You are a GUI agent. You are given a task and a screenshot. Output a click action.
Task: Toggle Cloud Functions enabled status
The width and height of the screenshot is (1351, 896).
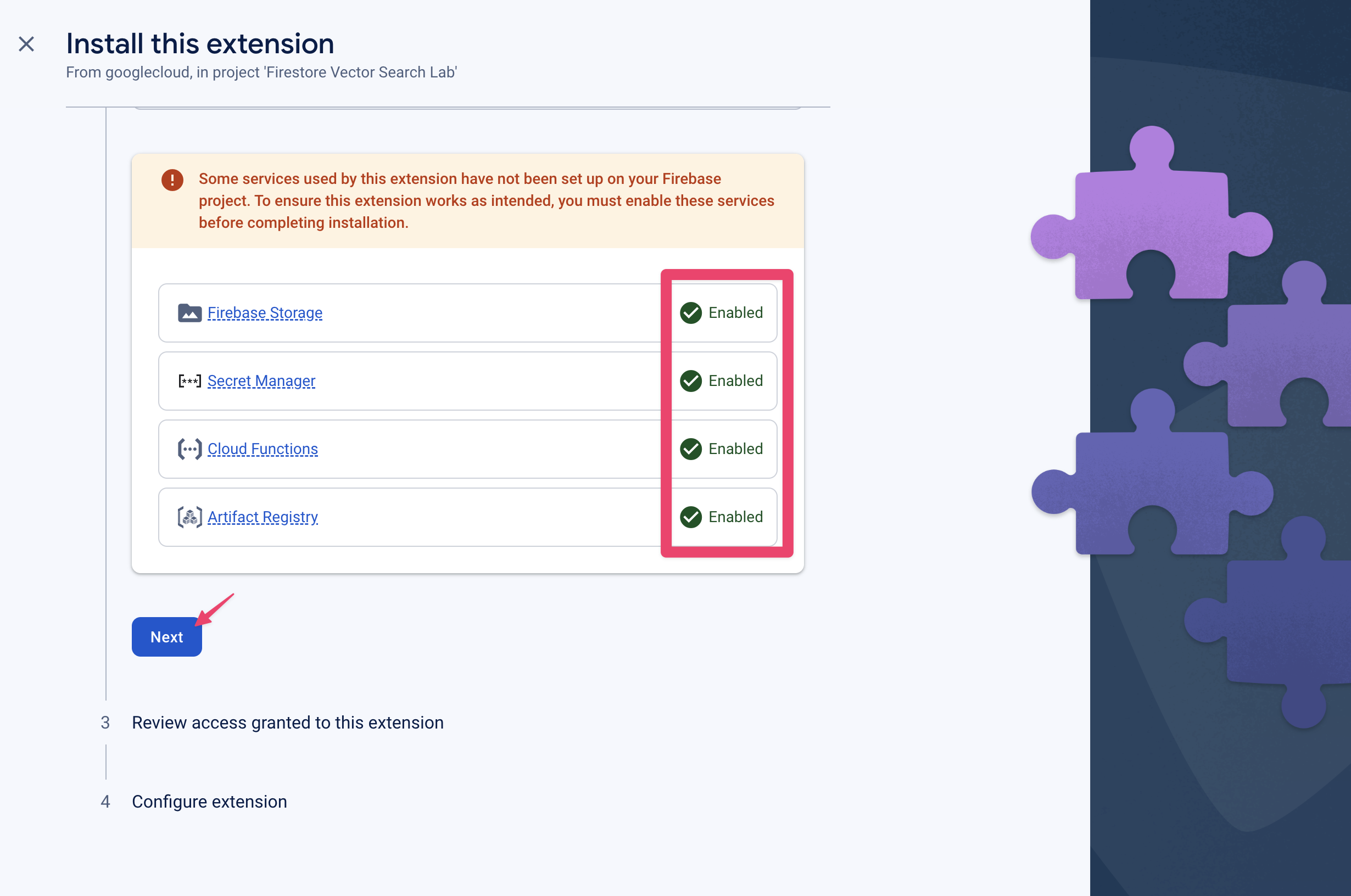722,449
